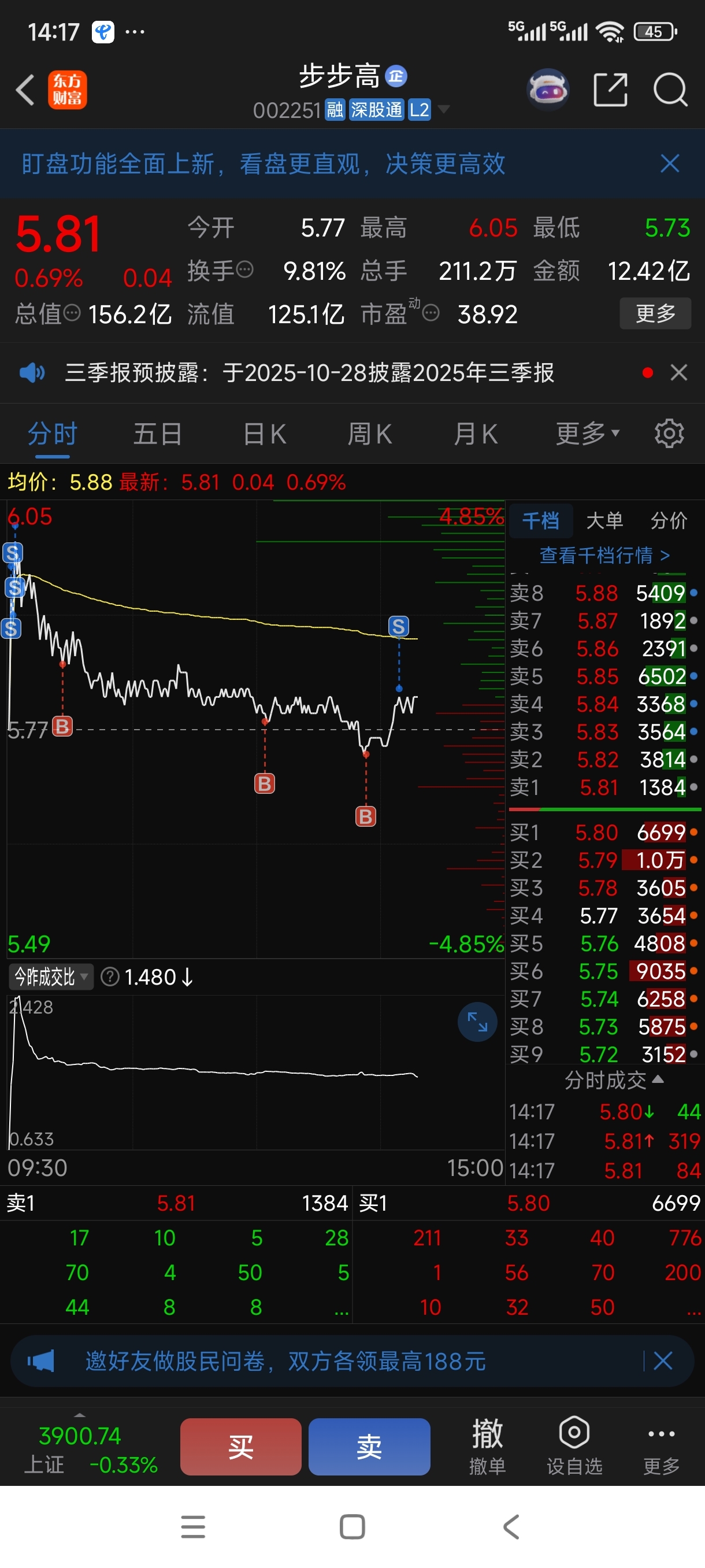
Task: Expand the stock code dropdown triangle
Action: (x=444, y=110)
